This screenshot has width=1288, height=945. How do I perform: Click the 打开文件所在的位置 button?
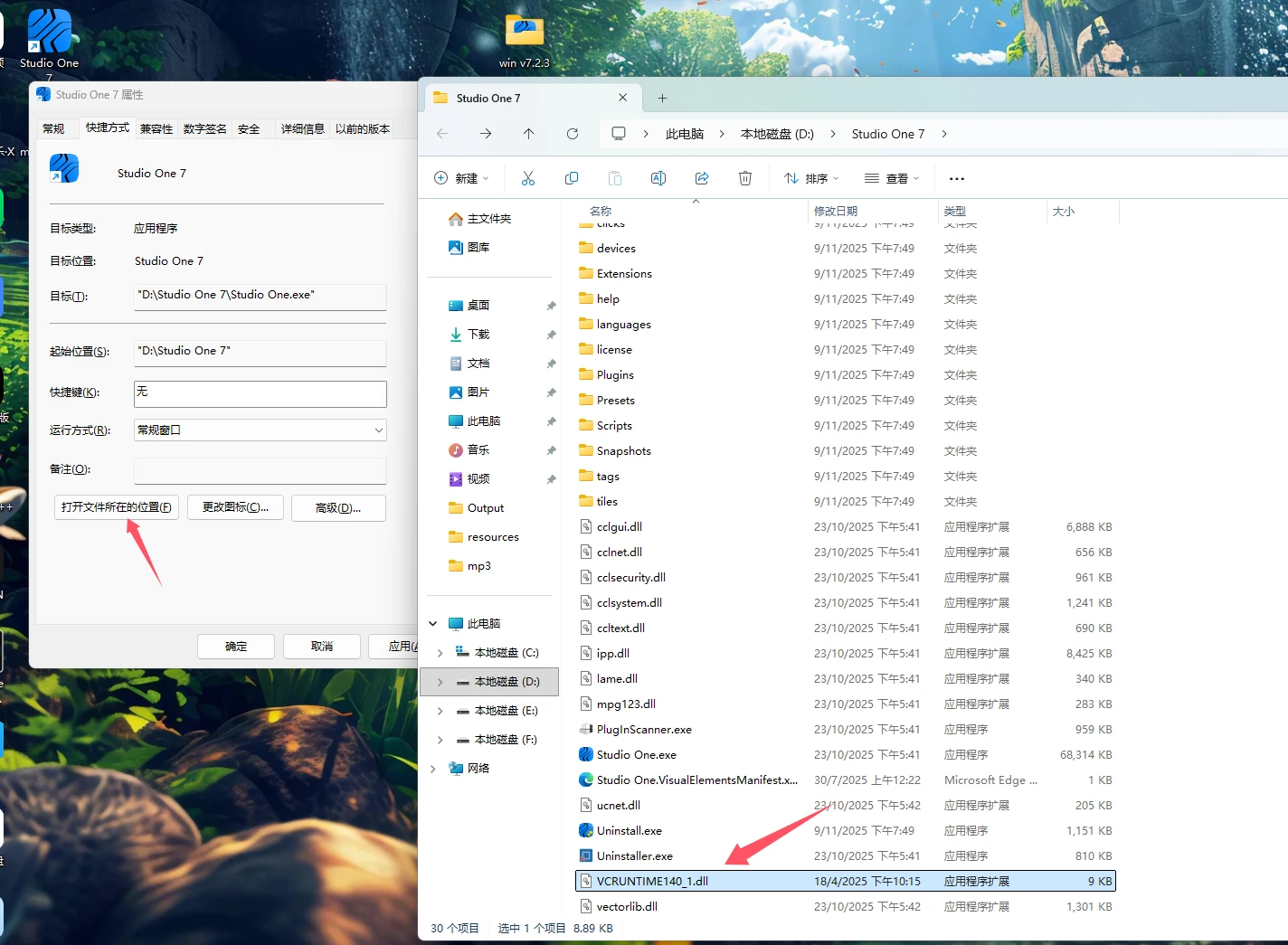pos(117,507)
